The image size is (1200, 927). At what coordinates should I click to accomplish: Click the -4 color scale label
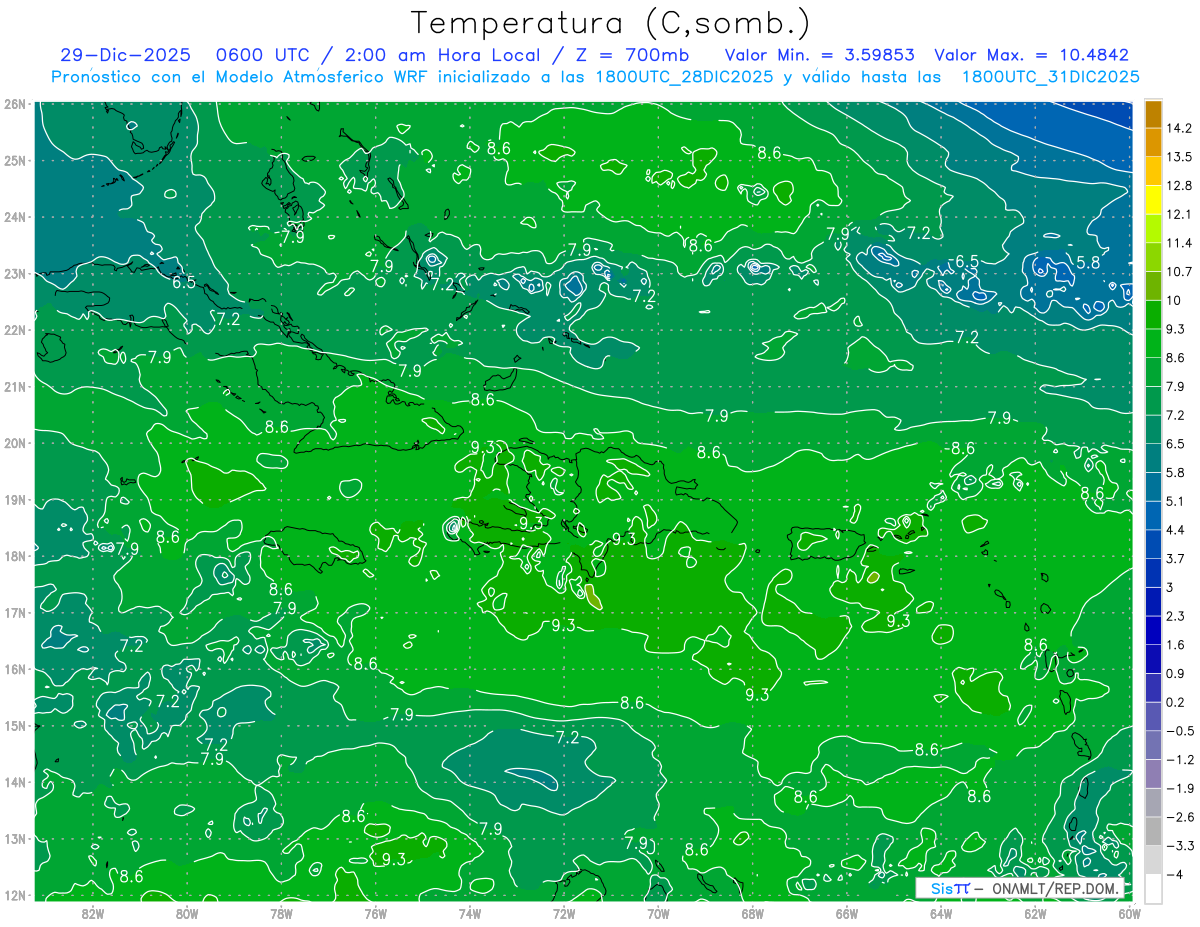(1173, 874)
